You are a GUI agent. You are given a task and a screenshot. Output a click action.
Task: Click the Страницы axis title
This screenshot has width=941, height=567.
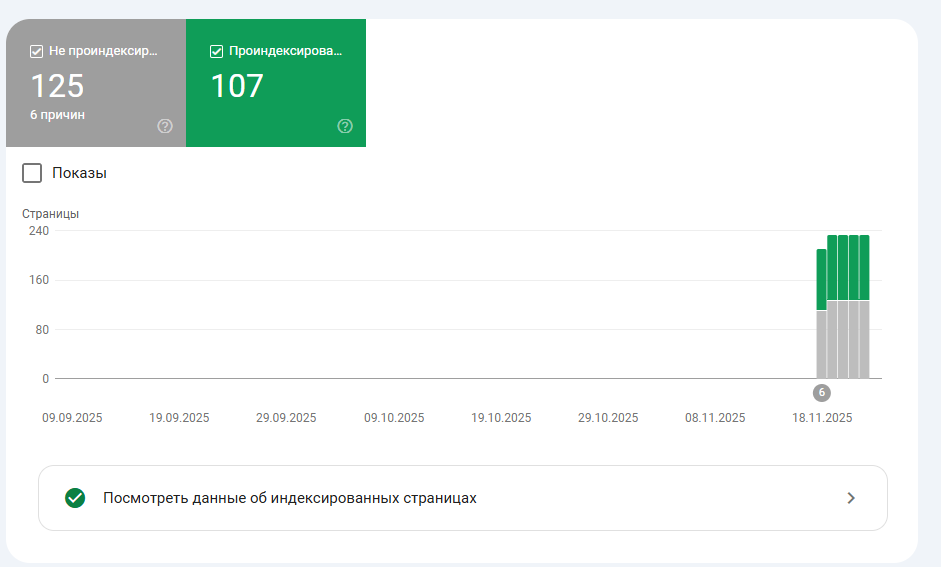(50, 213)
